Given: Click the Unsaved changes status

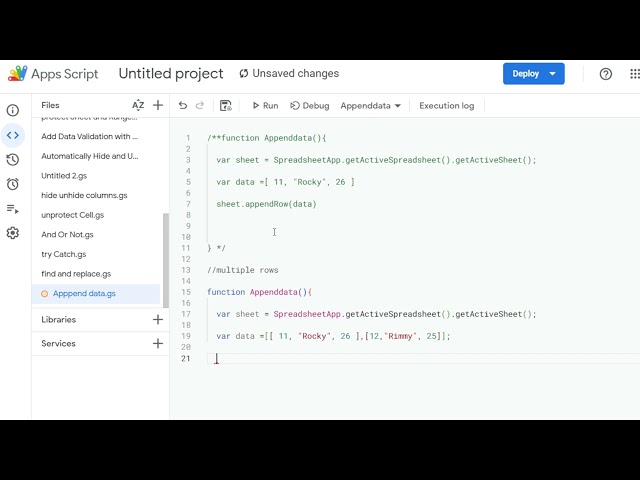Looking at the screenshot, I should pos(289,73).
